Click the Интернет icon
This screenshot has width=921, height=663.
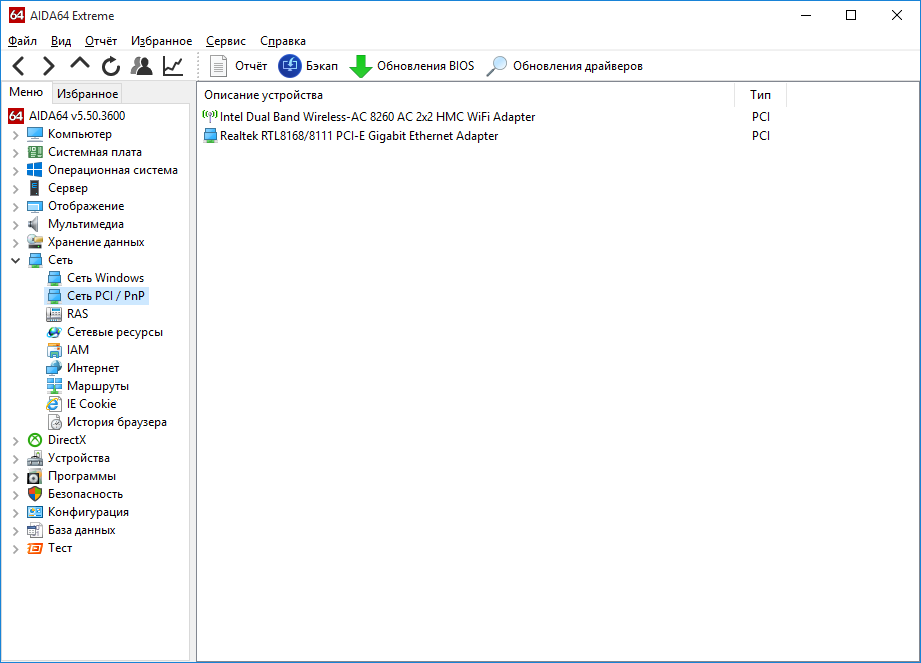click(x=54, y=368)
